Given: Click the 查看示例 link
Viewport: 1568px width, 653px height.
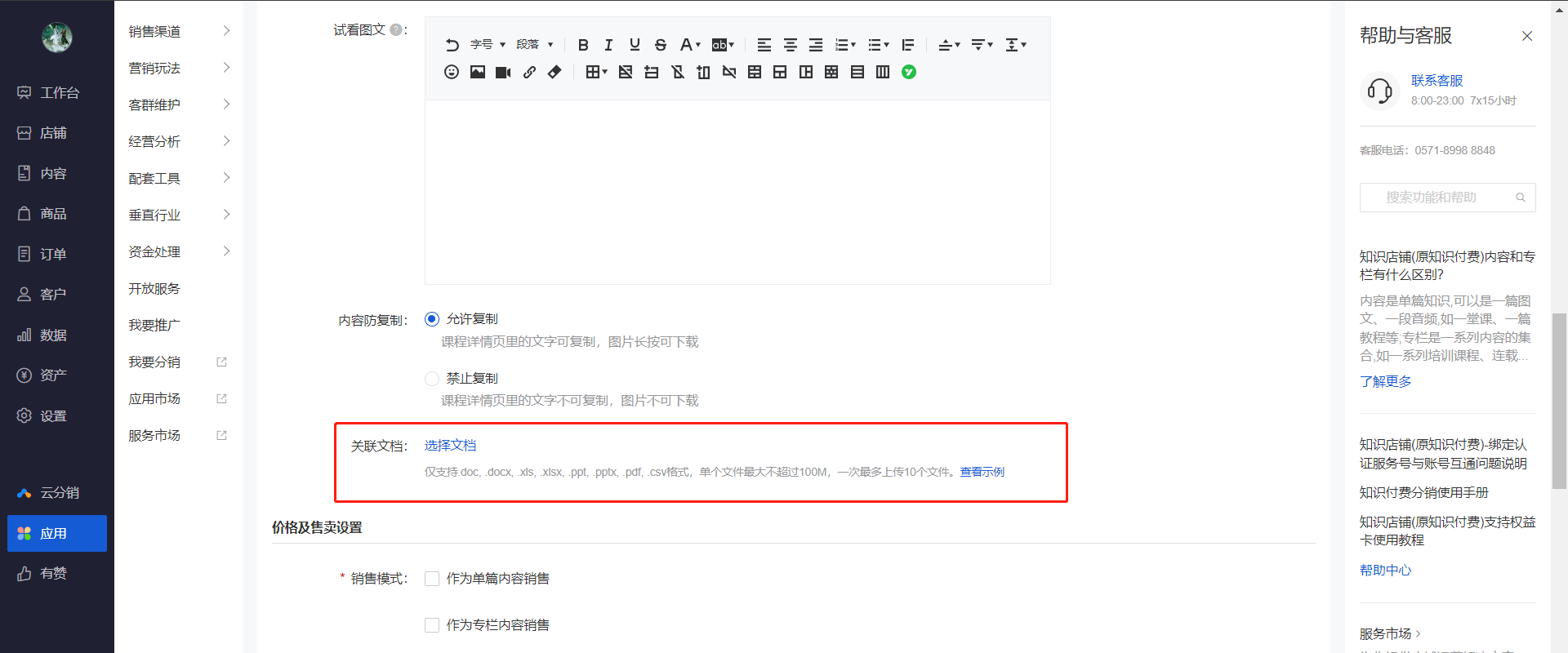Looking at the screenshot, I should pyautogui.click(x=982, y=472).
